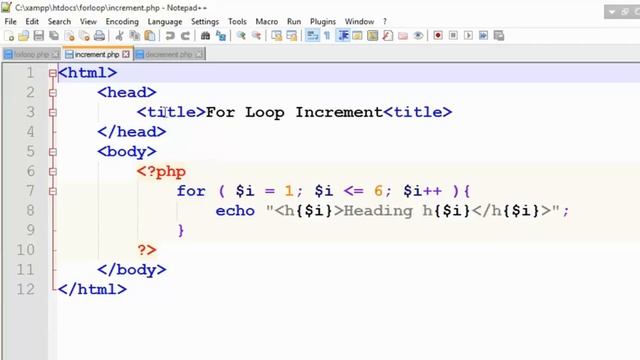Click the Paste clipboard toolbar icon

pyautogui.click(x=150, y=36)
